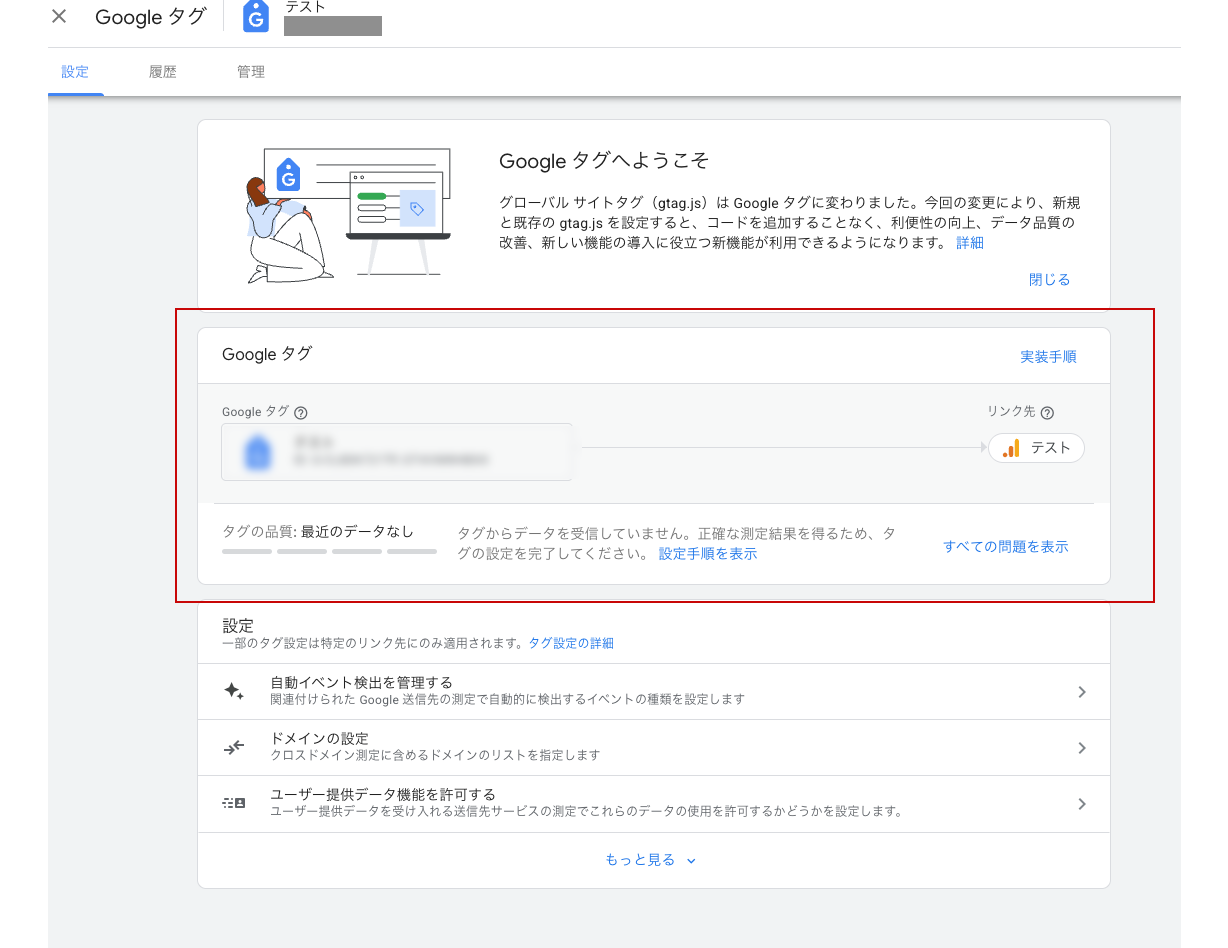Expand chevron on ドメインの設定 row
Image resolution: width=1228 pixels, height=948 pixels.
(x=1082, y=748)
